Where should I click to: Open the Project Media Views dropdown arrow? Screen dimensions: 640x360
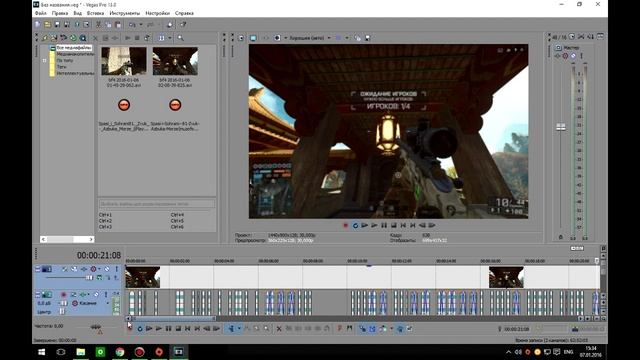click(x=170, y=38)
